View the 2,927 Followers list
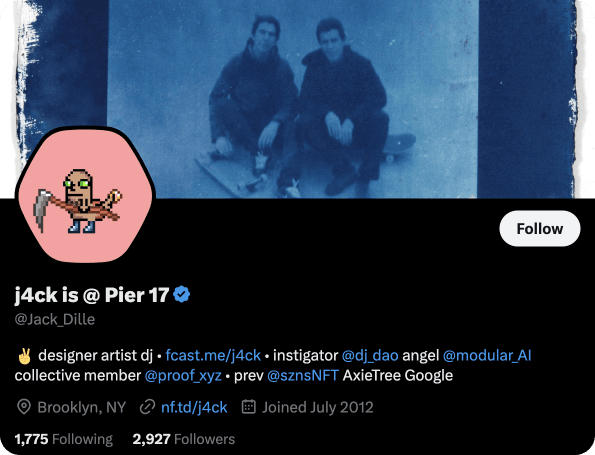The width and height of the screenshot is (595, 455). coord(184,439)
